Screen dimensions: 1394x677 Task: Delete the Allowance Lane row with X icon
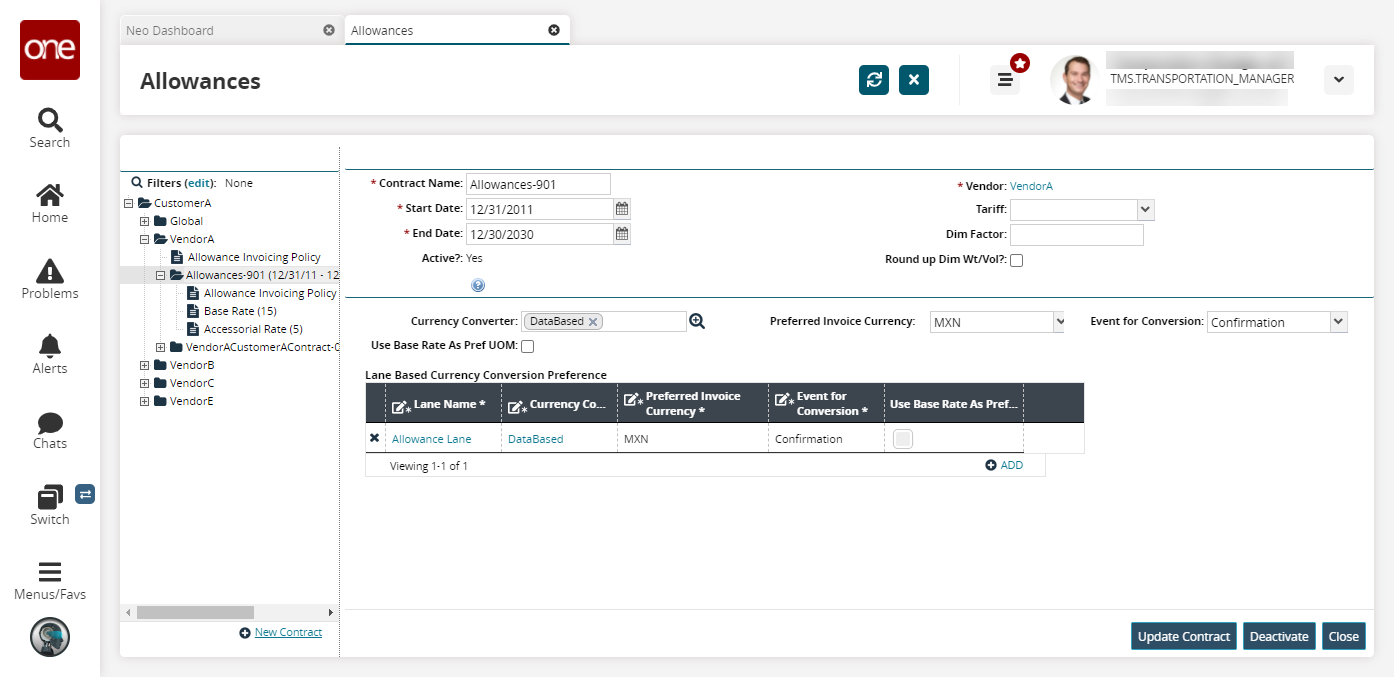pos(375,438)
